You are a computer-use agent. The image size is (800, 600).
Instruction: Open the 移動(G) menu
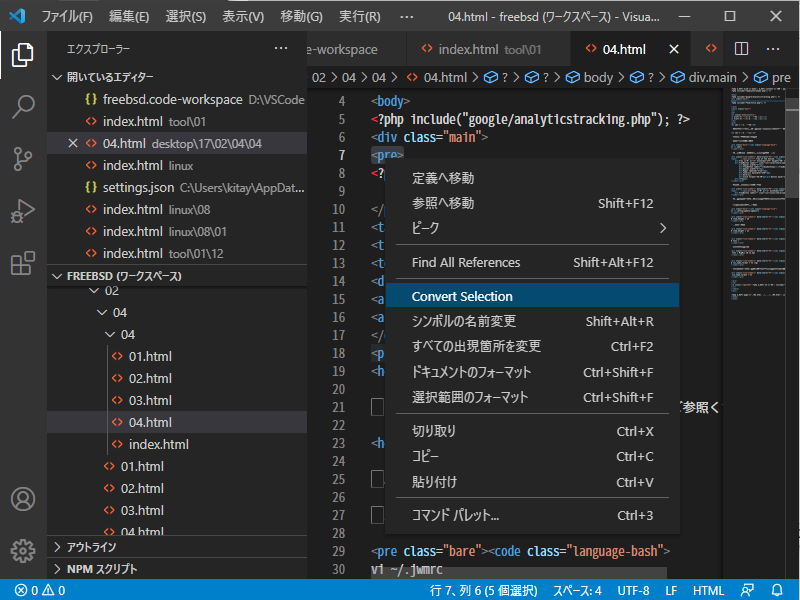coord(302,17)
